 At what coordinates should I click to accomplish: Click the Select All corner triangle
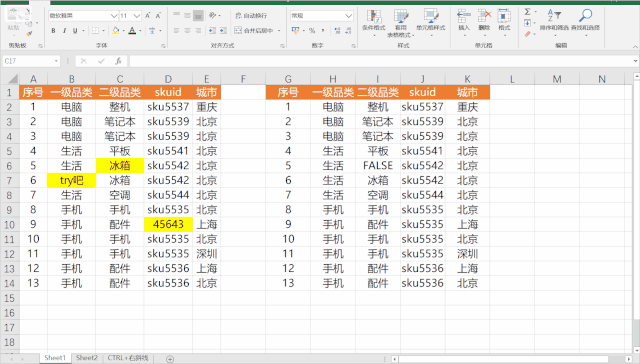point(12,79)
